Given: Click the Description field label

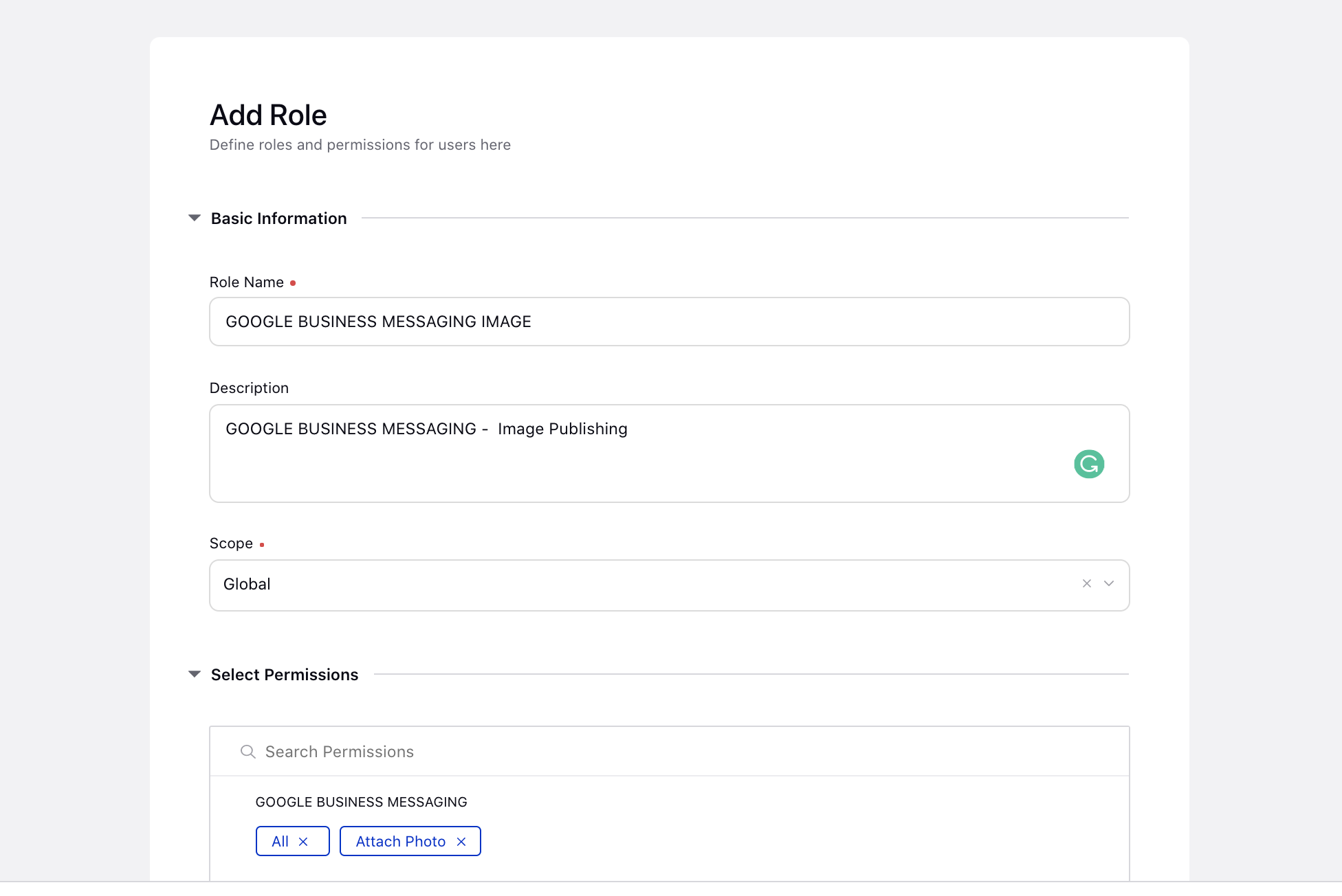Looking at the screenshot, I should (249, 388).
